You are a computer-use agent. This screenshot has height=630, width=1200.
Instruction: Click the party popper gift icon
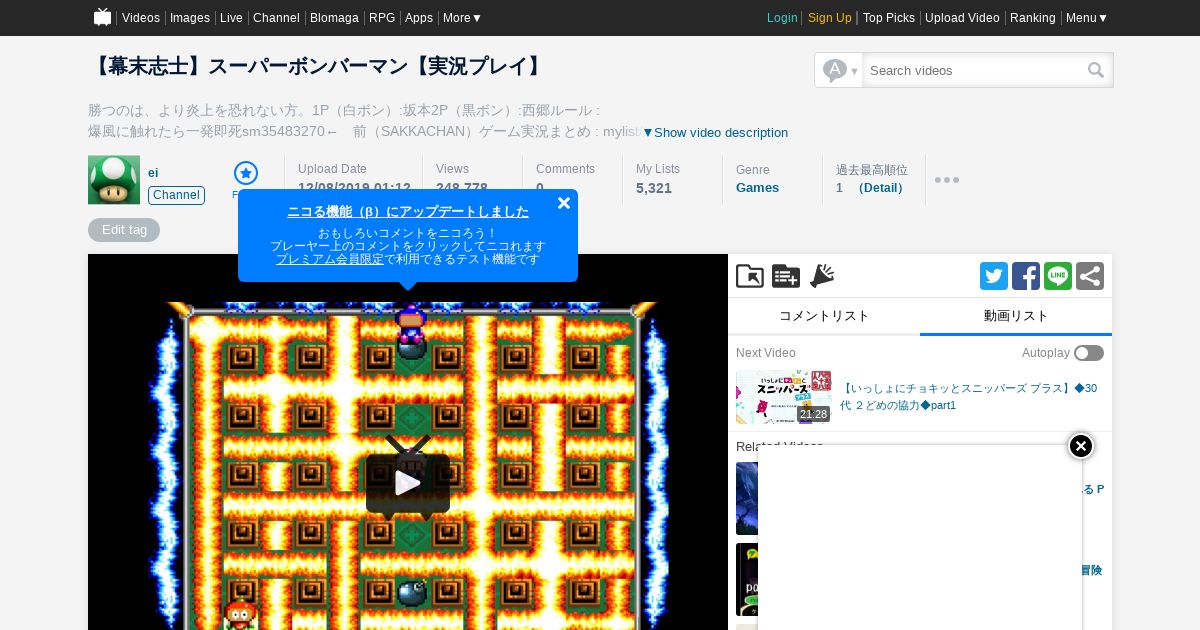822,276
